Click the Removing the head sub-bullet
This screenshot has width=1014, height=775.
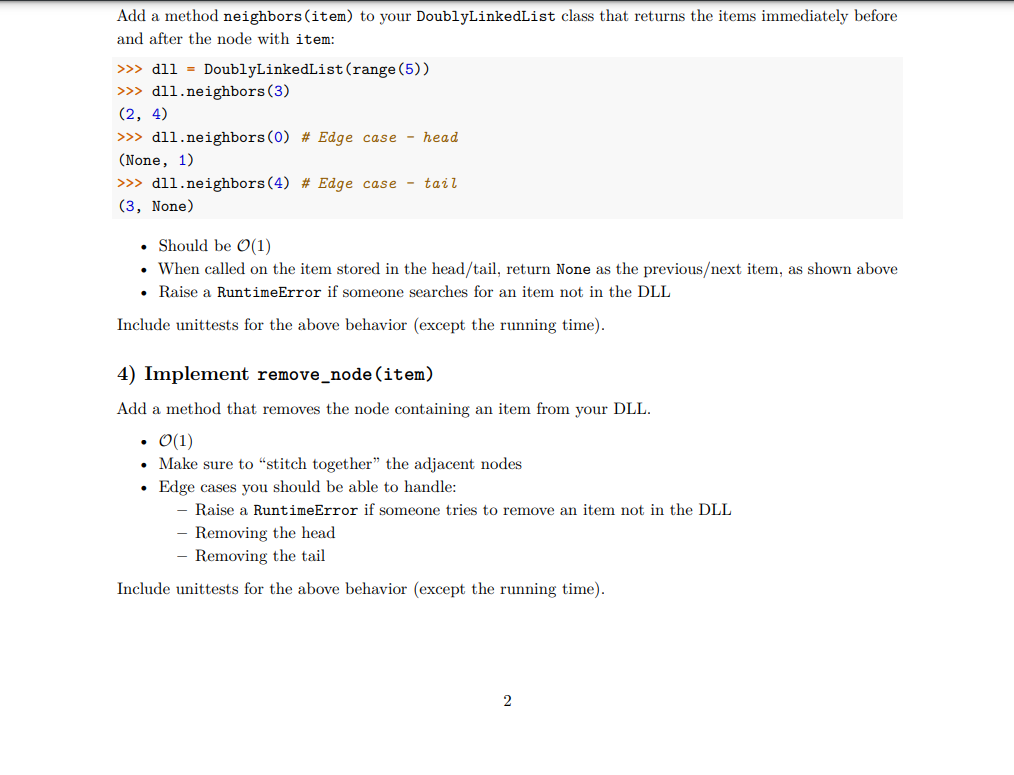click(264, 533)
